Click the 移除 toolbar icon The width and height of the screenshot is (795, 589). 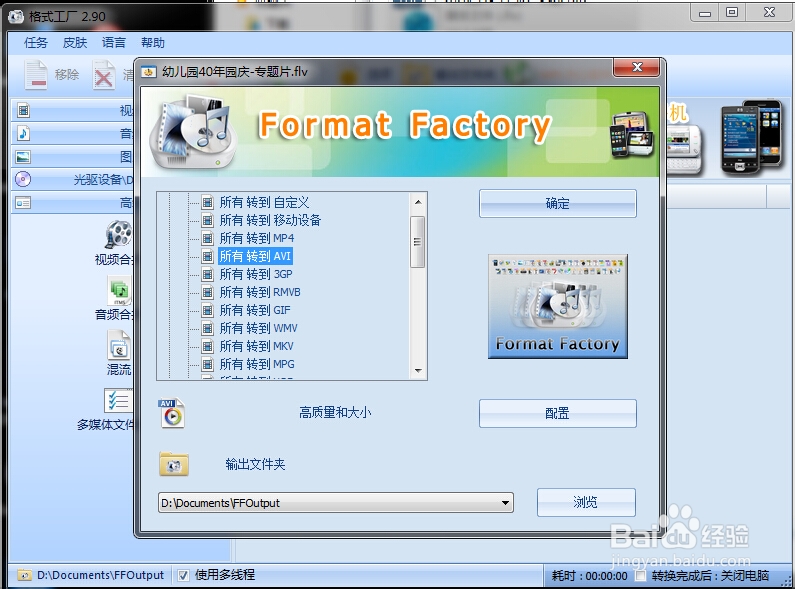(37, 75)
